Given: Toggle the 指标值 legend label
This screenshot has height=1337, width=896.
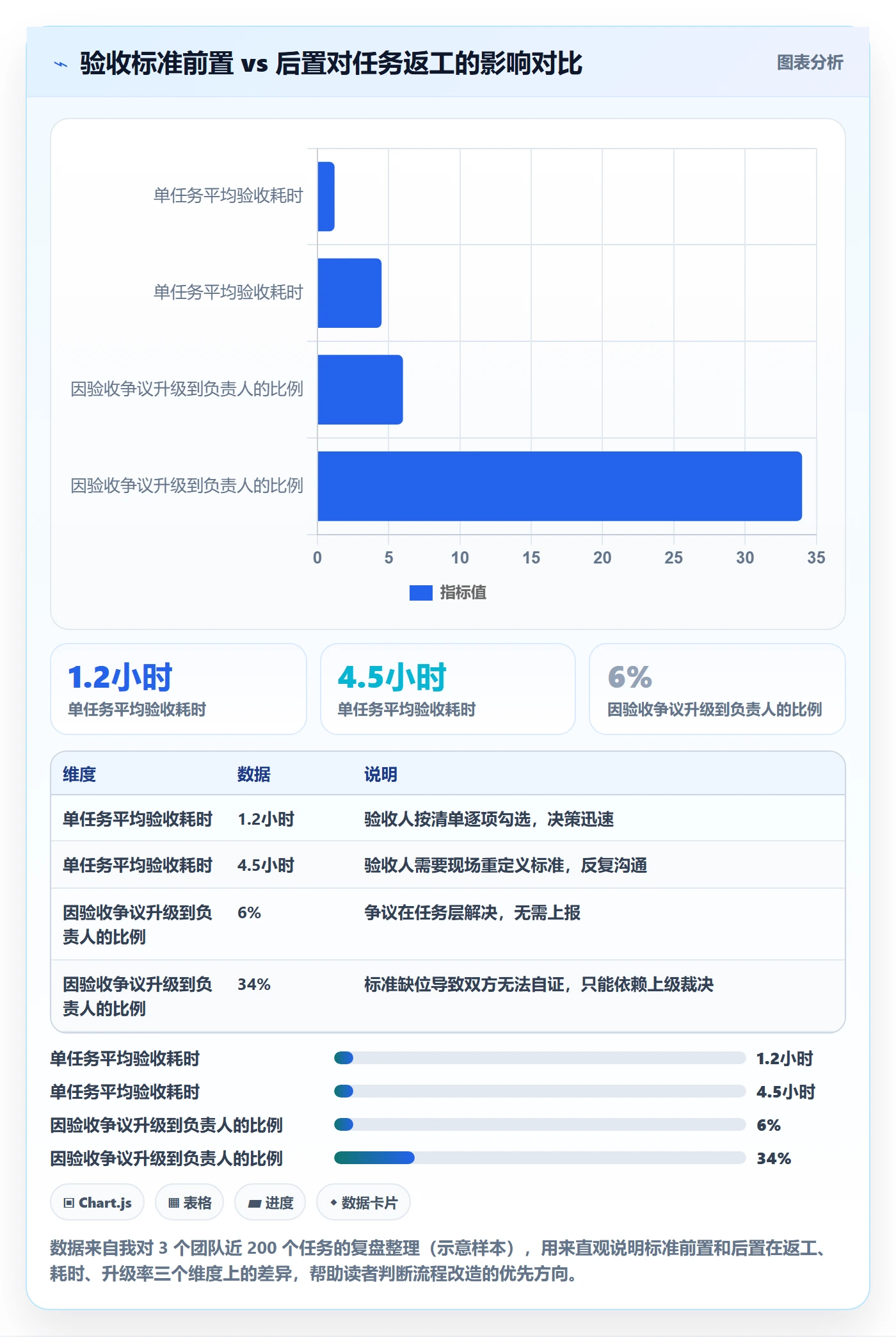Looking at the screenshot, I should pos(463,593).
